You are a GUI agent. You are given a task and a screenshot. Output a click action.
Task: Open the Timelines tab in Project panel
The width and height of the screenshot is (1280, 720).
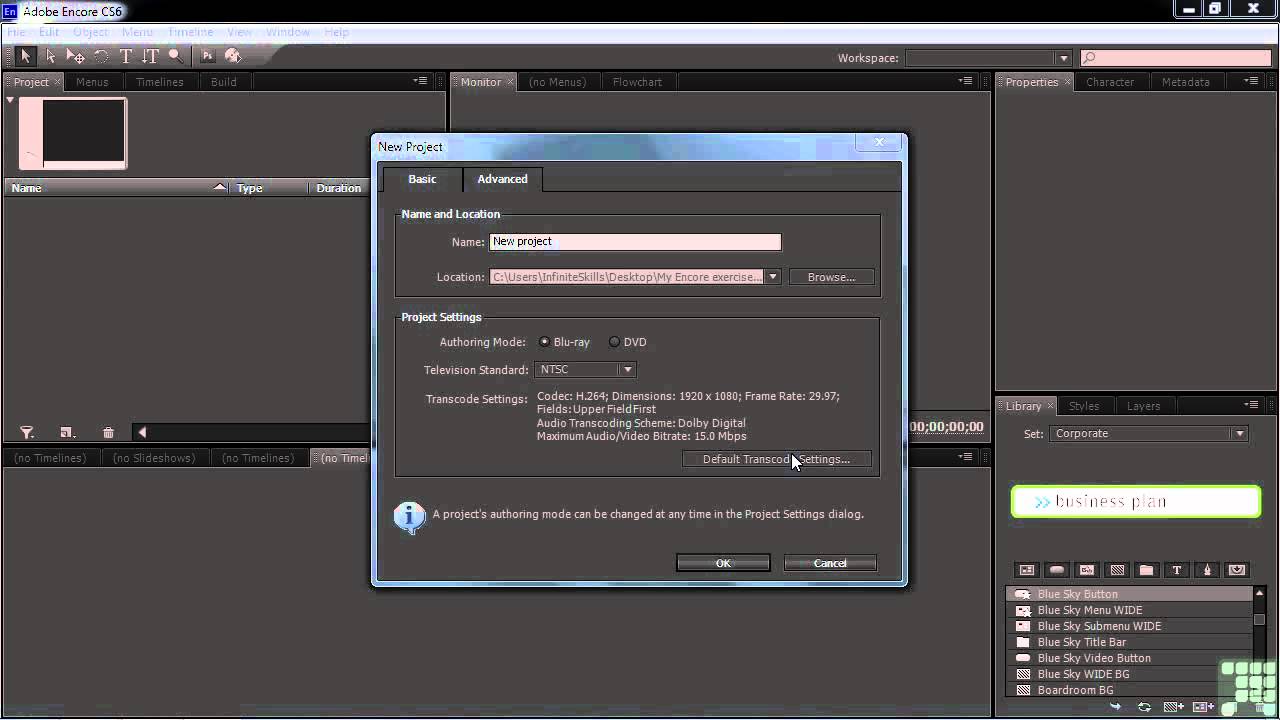click(x=160, y=82)
